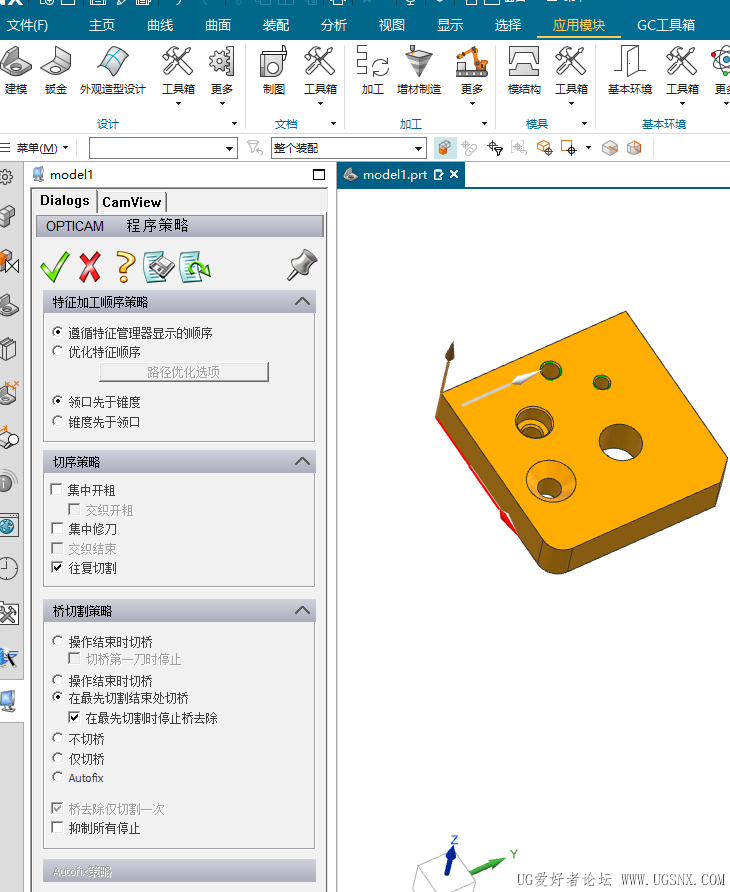The width and height of the screenshot is (730, 892).
Task: Open the settings gear in left sidebar
Action: tap(6, 177)
